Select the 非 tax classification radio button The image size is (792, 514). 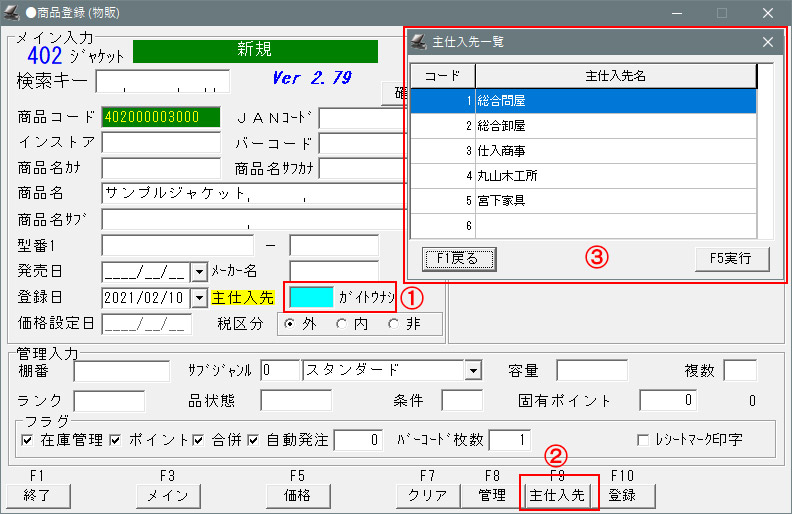click(393, 323)
